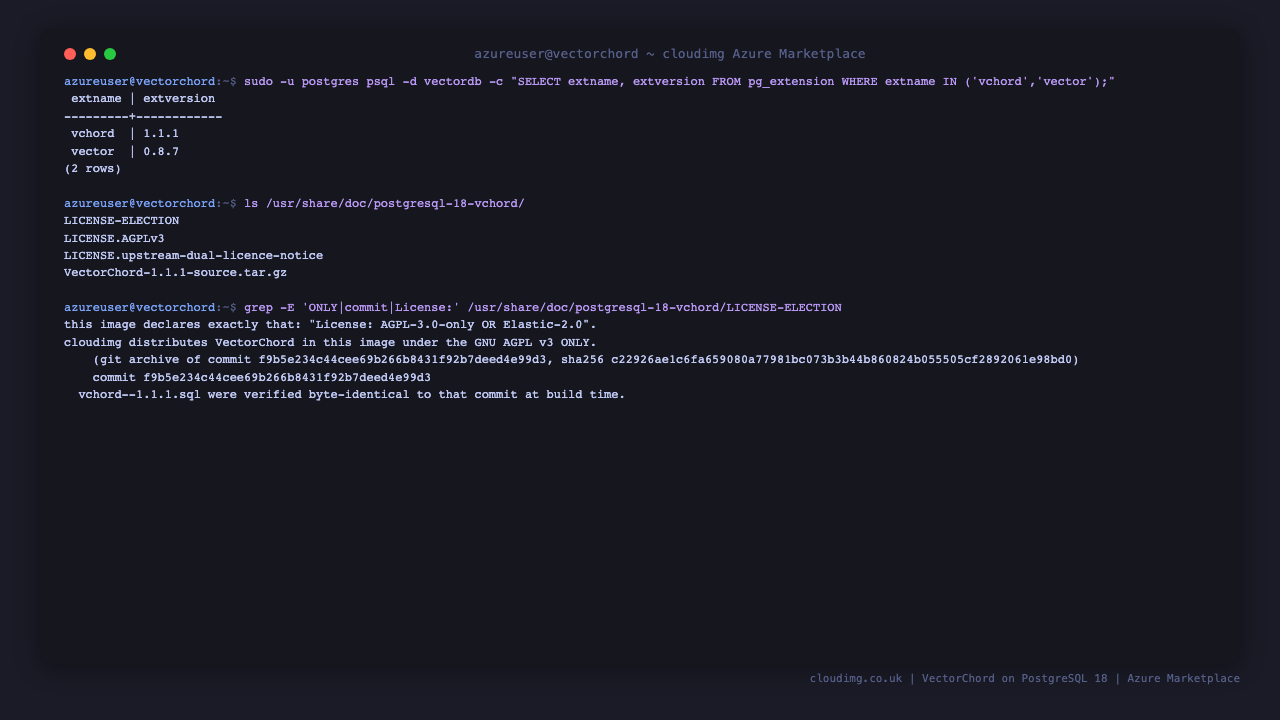Click the '(git archive of commit' output line
The width and height of the screenshot is (1280, 720).
click(x=586, y=360)
